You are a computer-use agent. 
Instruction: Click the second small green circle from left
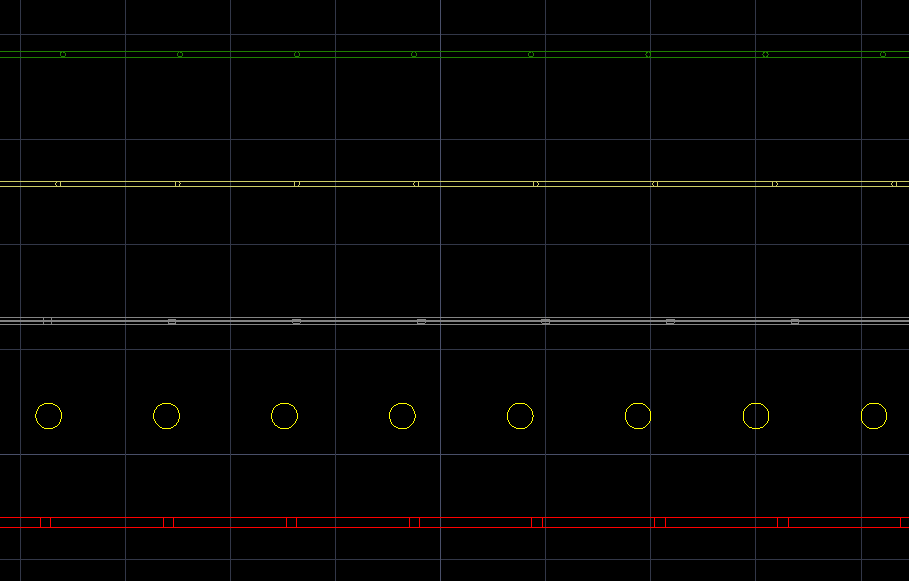(x=180, y=54)
